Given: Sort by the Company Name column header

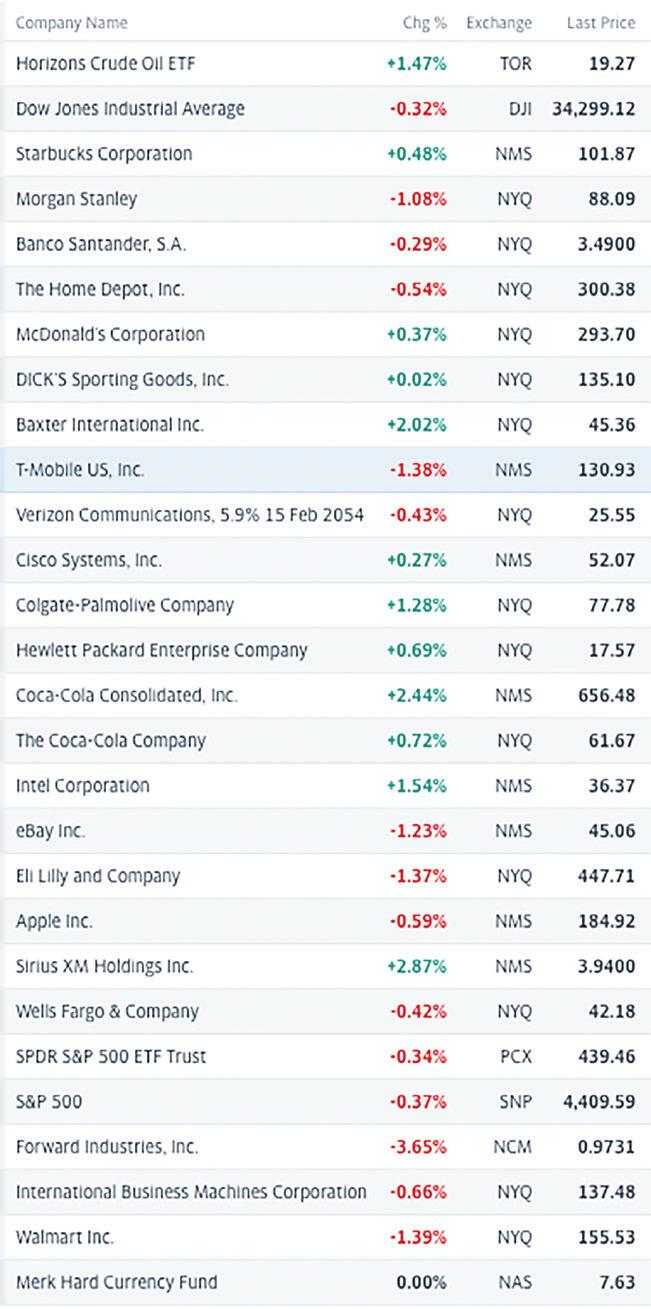Looking at the screenshot, I should 72,23.
